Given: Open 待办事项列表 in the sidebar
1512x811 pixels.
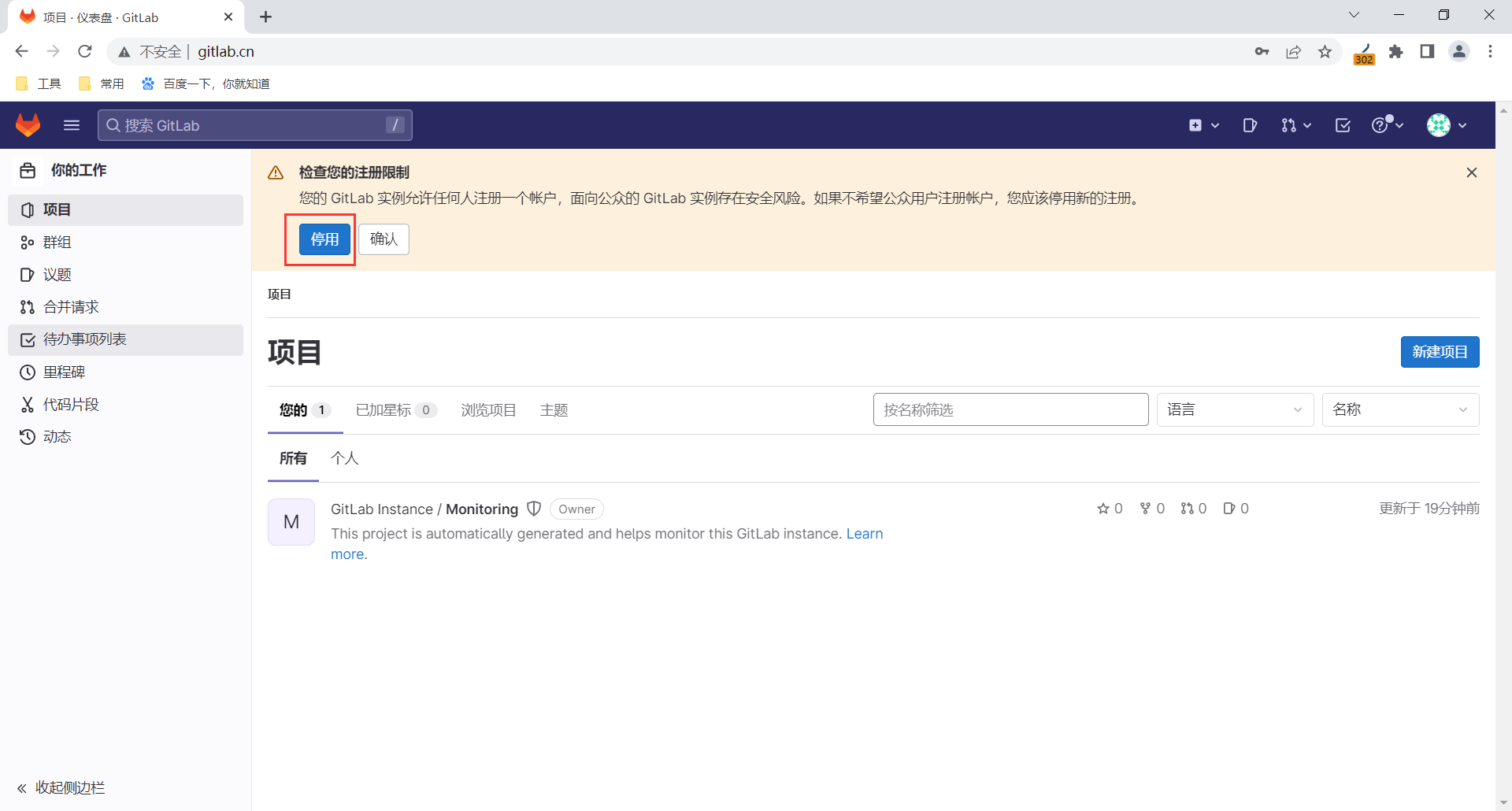Looking at the screenshot, I should click(125, 340).
